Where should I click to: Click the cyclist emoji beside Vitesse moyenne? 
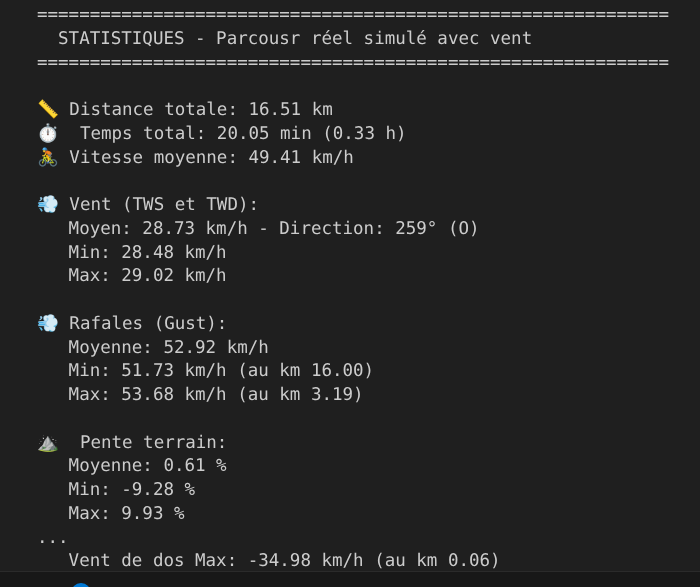[x=48, y=157]
